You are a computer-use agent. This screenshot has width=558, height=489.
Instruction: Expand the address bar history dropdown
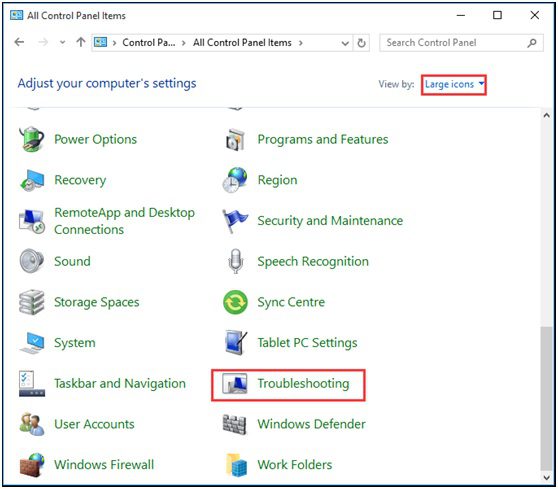(x=345, y=43)
